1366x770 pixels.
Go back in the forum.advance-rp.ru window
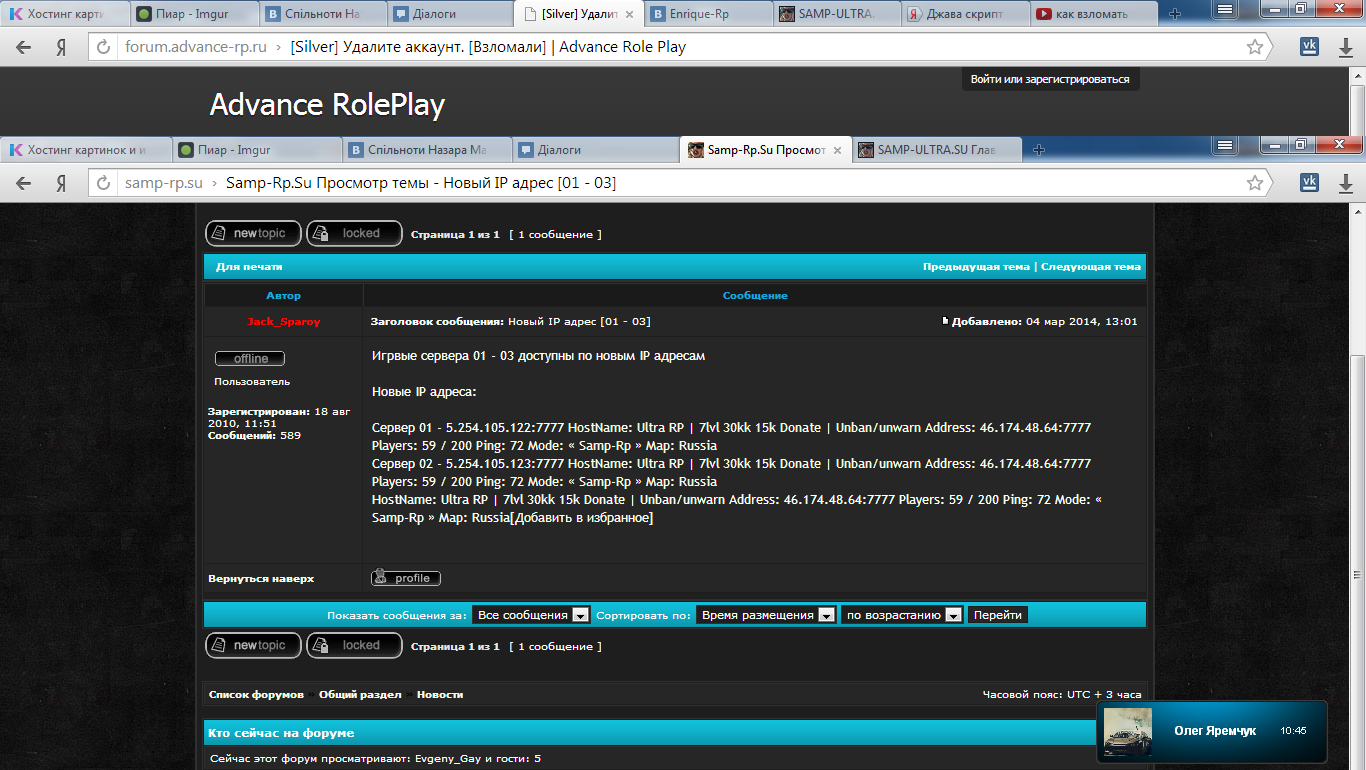24,47
